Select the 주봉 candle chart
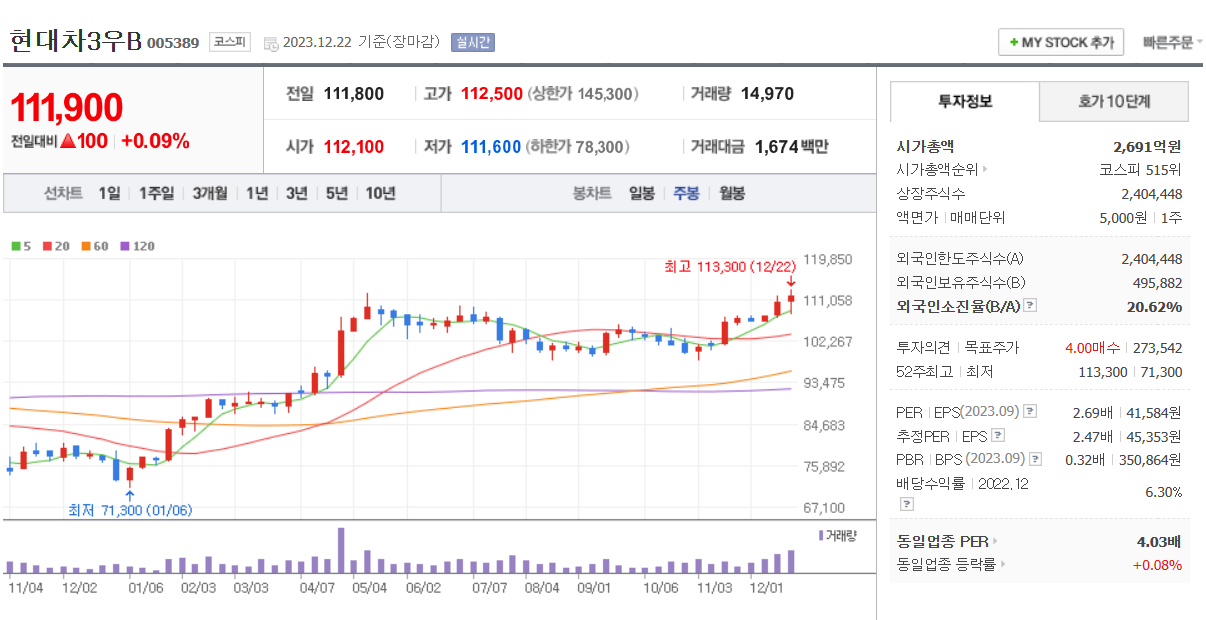Screen dimensions: 1206x620 [686, 193]
